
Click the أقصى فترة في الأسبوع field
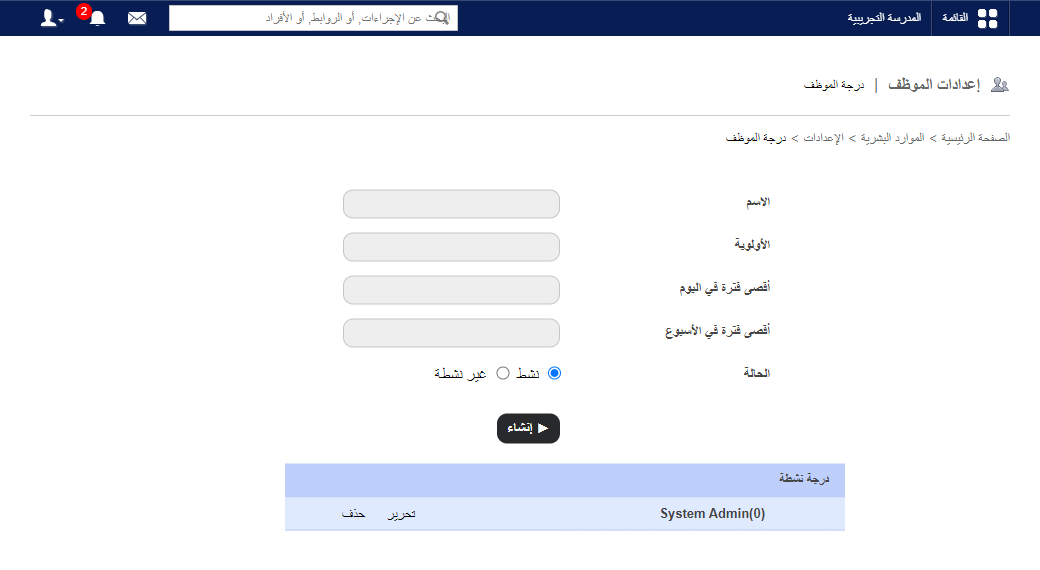[451, 333]
